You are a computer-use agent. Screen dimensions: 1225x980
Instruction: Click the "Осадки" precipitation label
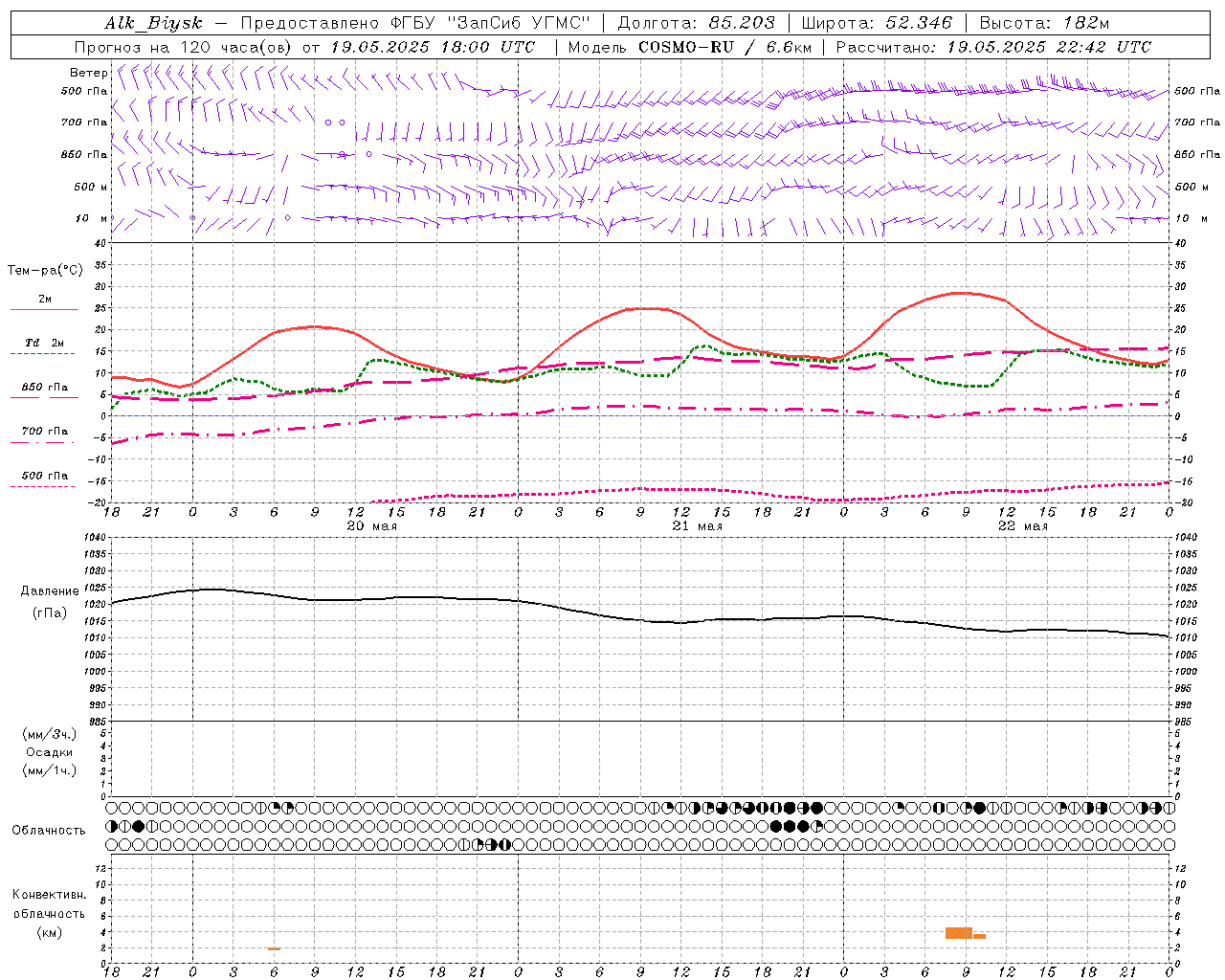click(49, 752)
